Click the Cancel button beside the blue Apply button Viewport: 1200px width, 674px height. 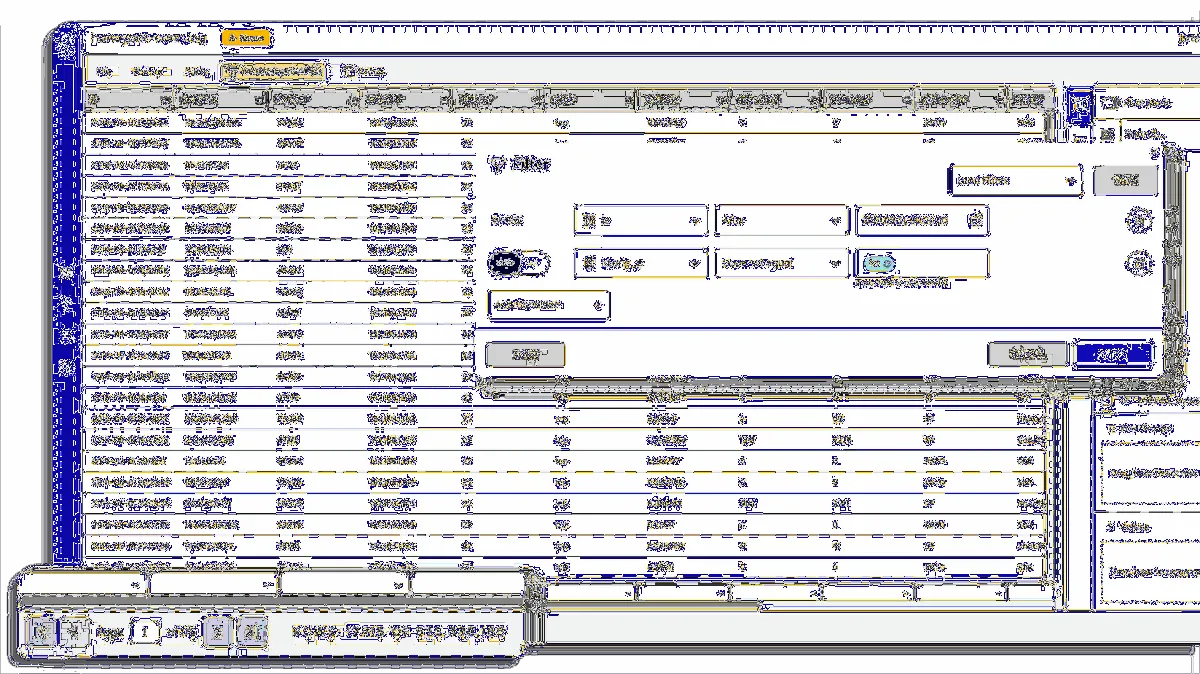pos(1027,354)
